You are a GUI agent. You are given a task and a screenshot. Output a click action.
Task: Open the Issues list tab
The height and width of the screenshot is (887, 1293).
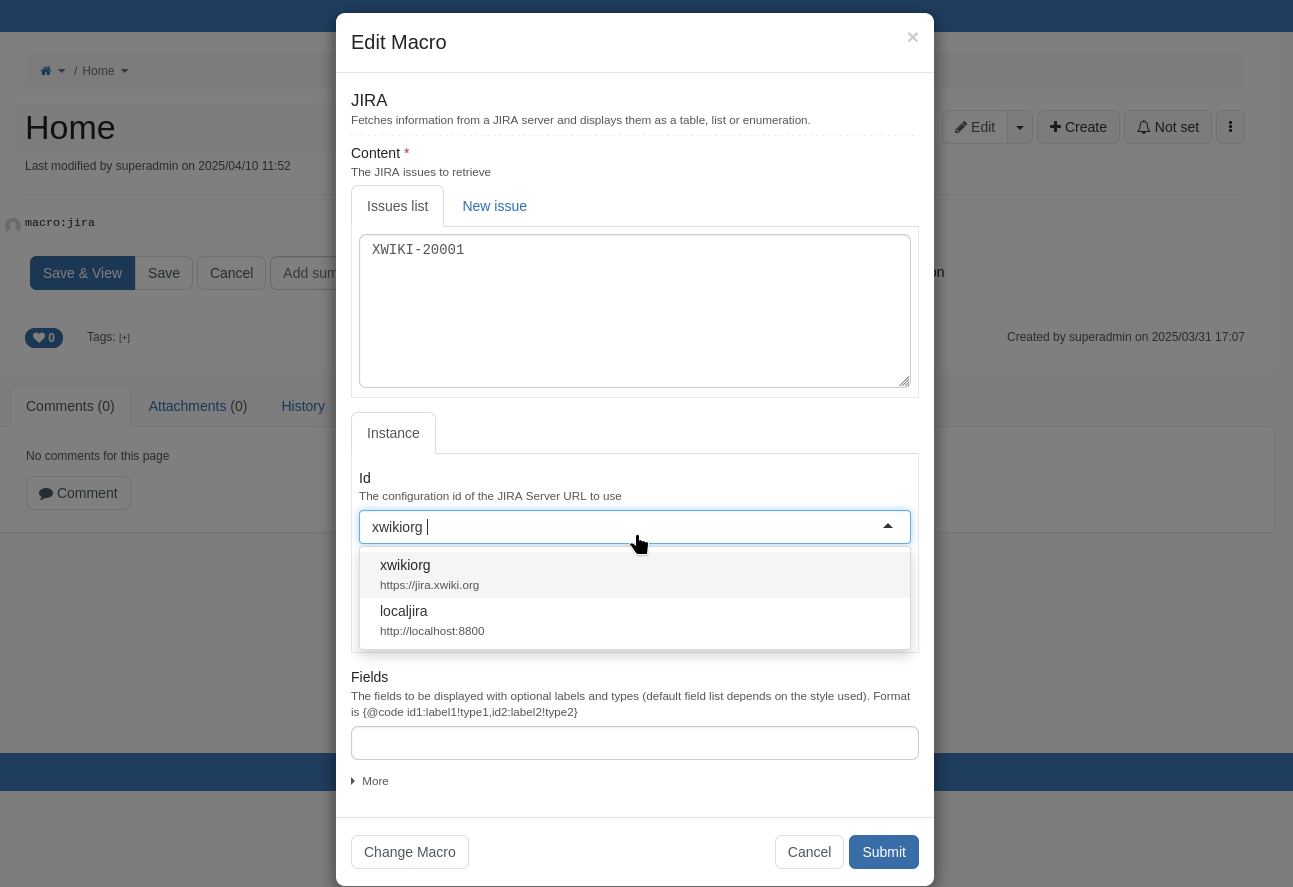click(x=397, y=206)
